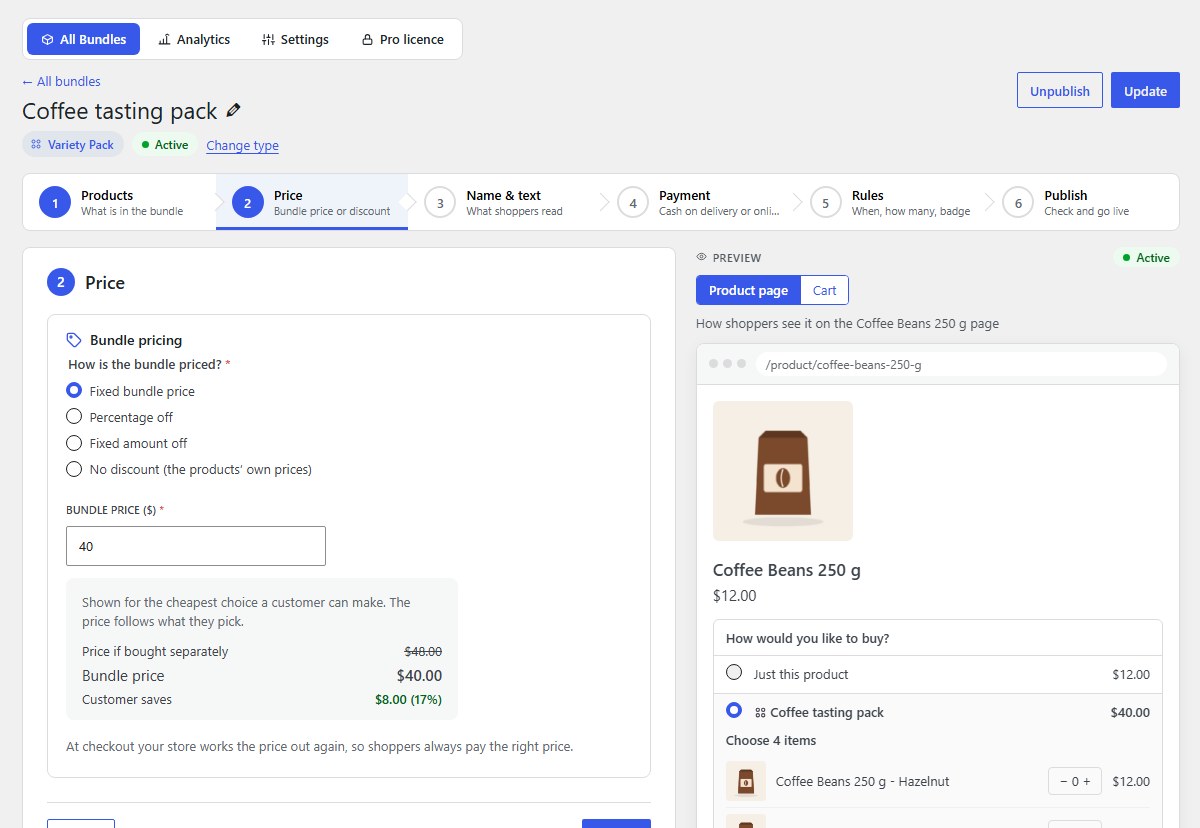This screenshot has height=828, width=1200.
Task: Follow the Change type link
Action: pyautogui.click(x=242, y=145)
